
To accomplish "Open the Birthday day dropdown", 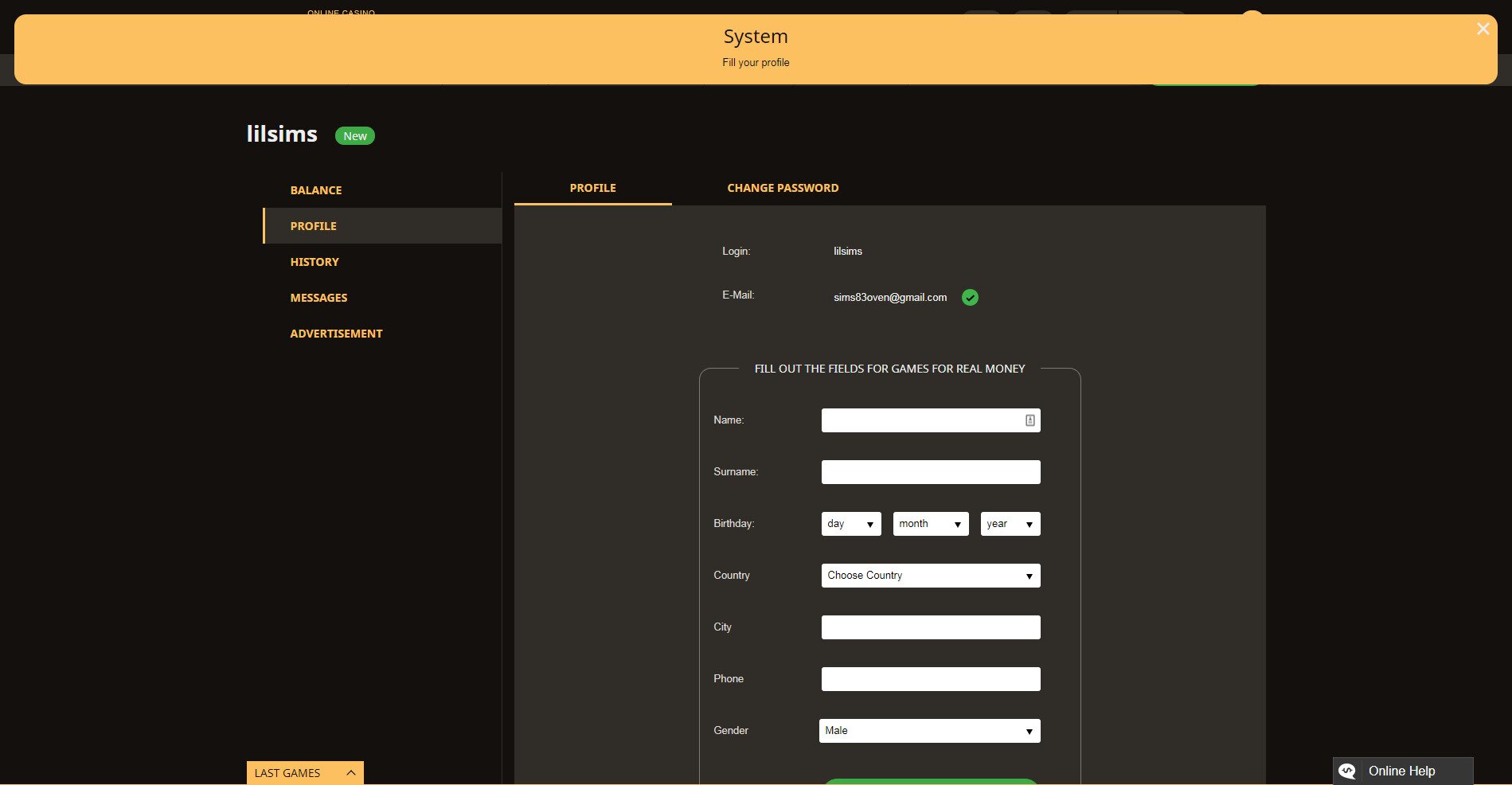I will [x=851, y=524].
